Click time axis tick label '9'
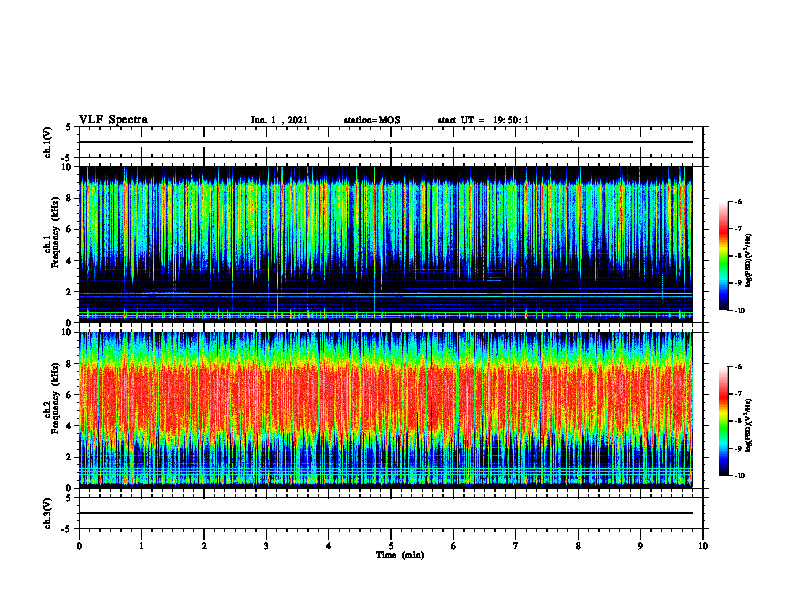The height and width of the screenshot is (612, 792). click(x=640, y=546)
